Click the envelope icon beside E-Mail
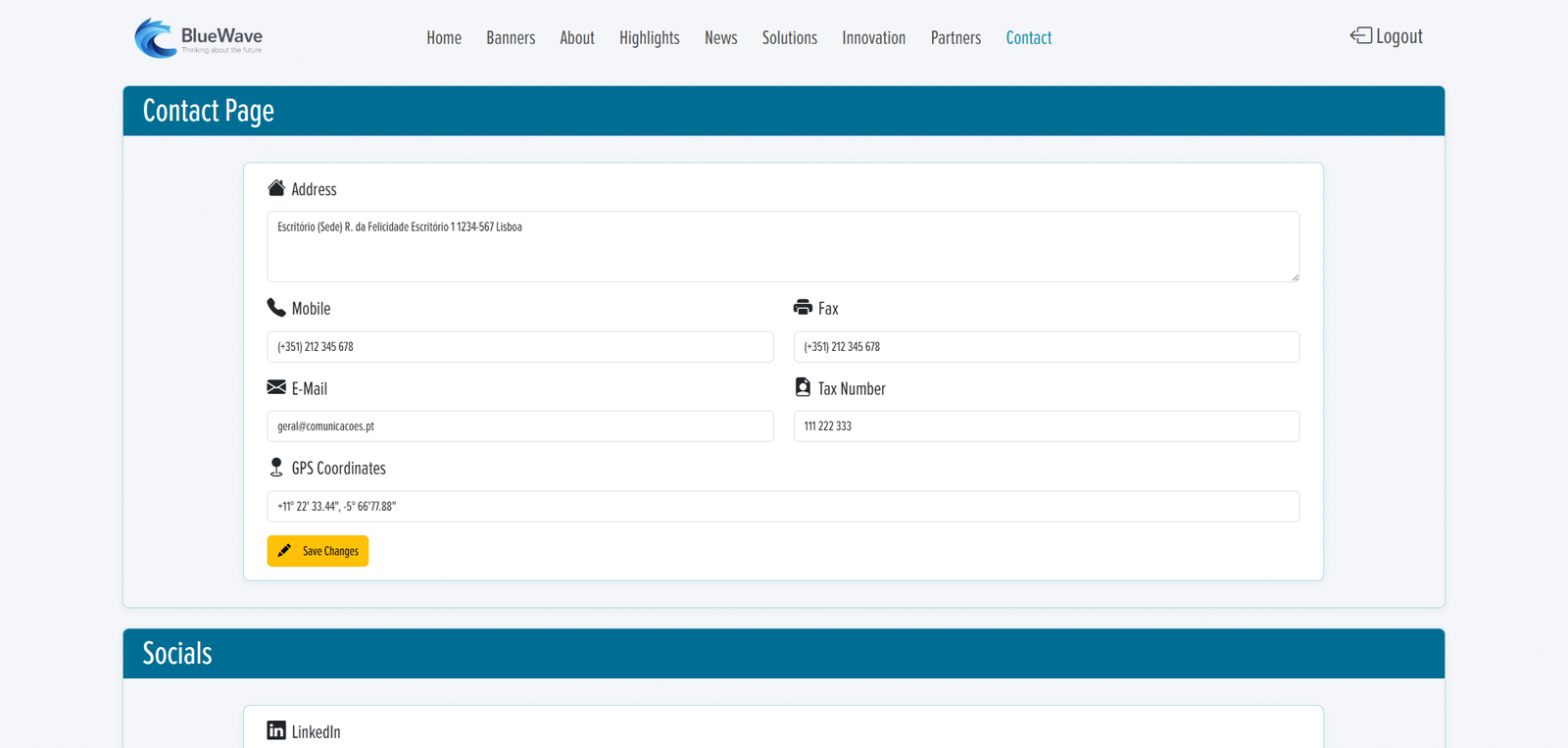Image resolution: width=1568 pixels, height=748 pixels. click(276, 387)
